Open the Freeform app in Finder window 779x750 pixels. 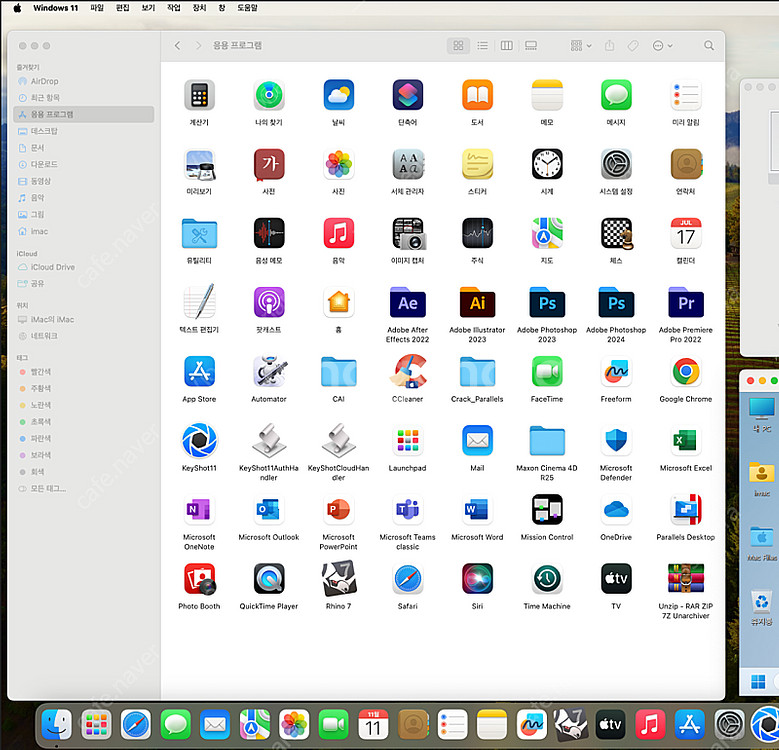[616, 372]
